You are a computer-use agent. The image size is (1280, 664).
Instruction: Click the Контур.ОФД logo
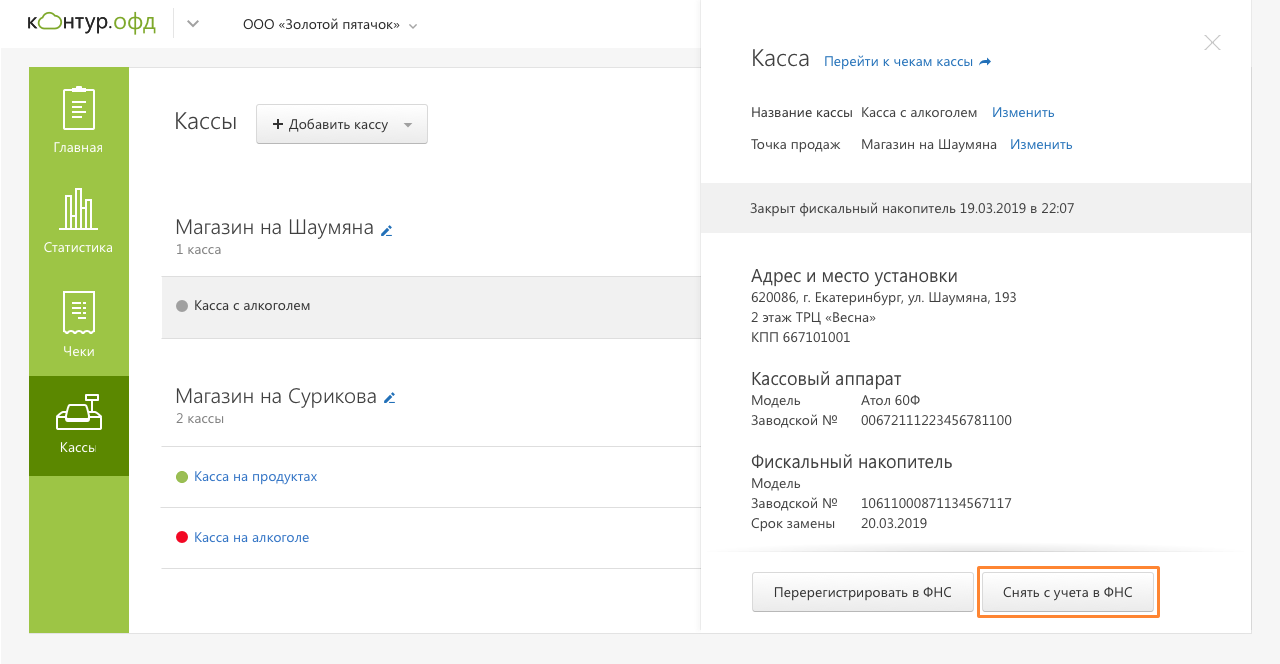pyautogui.click(x=91, y=23)
